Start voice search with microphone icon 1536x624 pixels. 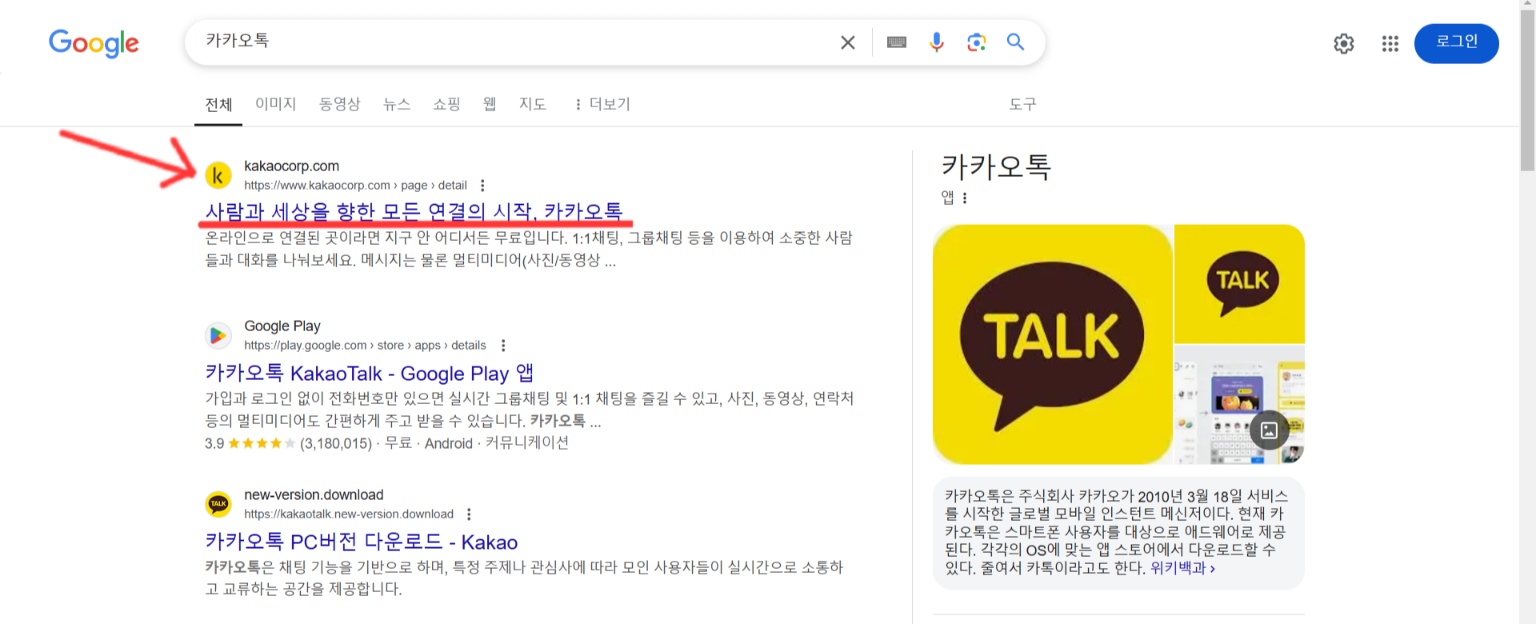pyautogui.click(x=937, y=42)
